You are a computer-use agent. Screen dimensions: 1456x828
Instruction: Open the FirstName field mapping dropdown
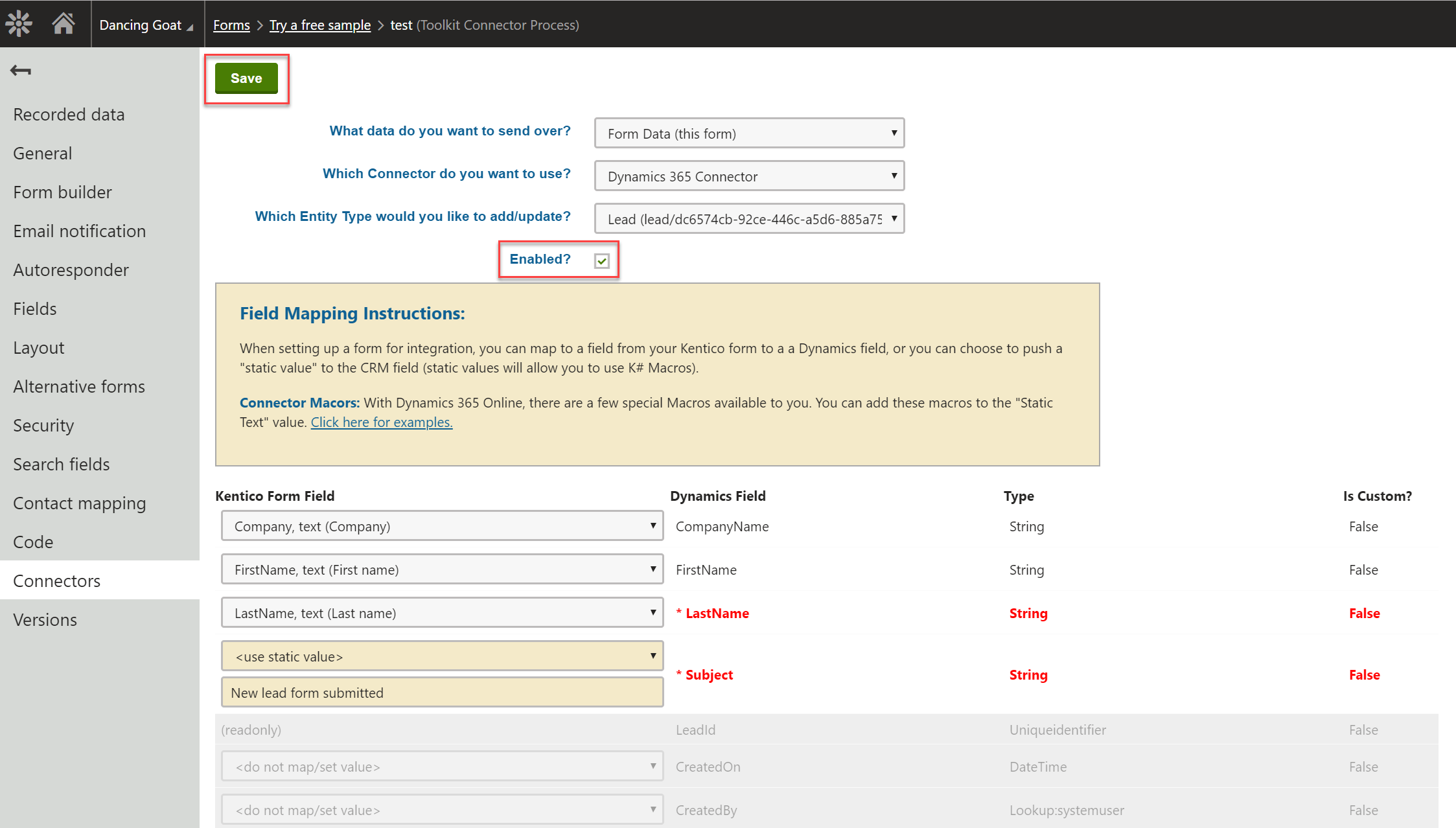tap(442, 569)
